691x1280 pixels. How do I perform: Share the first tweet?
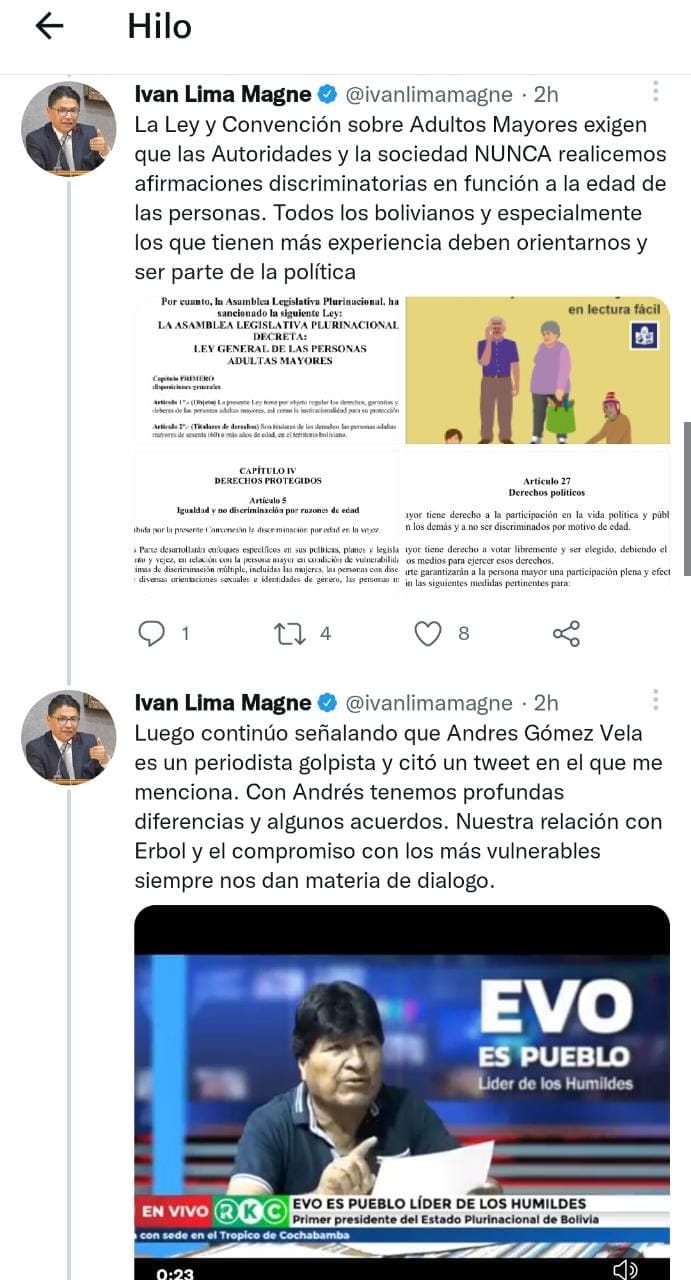coord(566,633)
